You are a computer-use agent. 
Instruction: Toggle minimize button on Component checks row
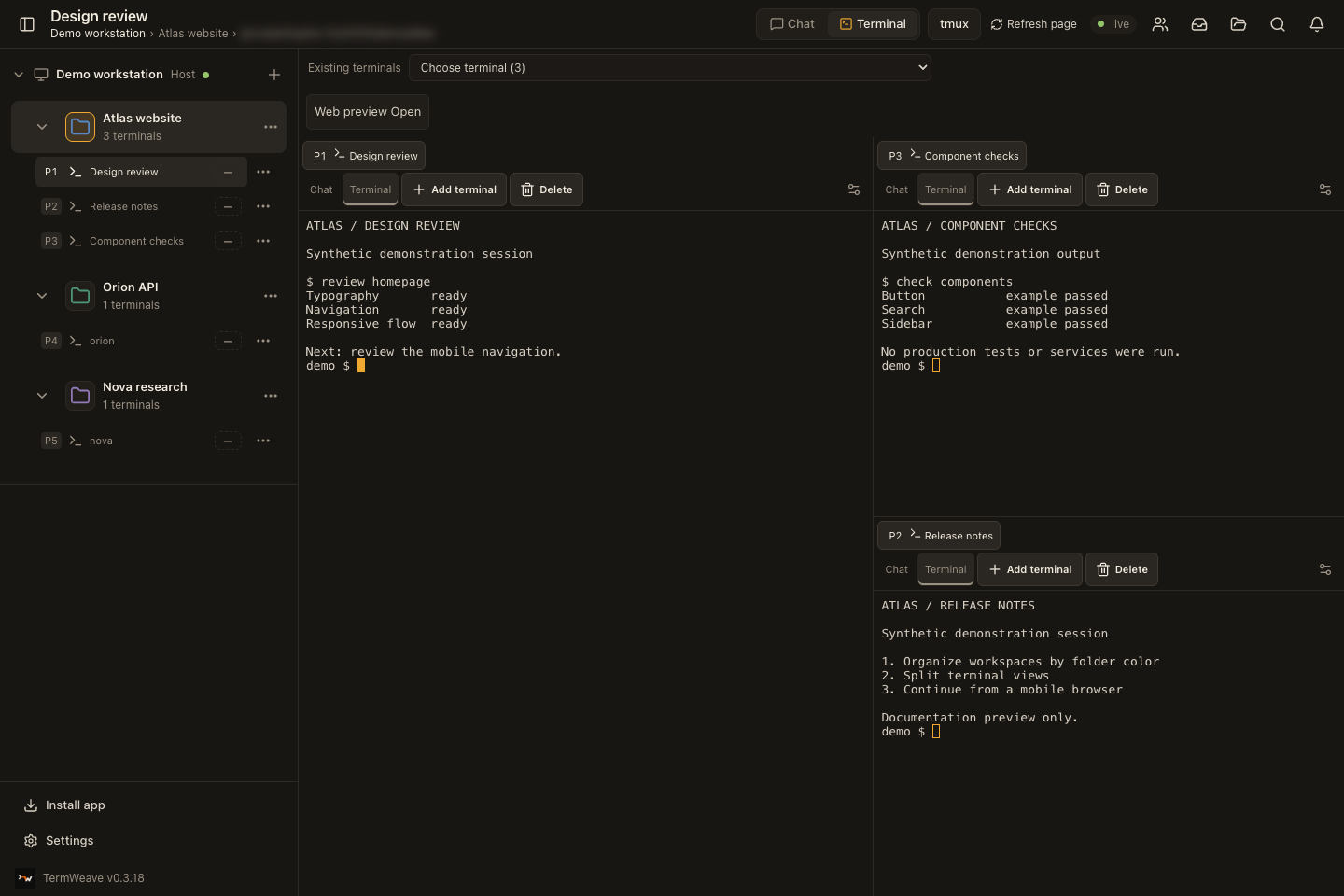click(x=228, y=241)
